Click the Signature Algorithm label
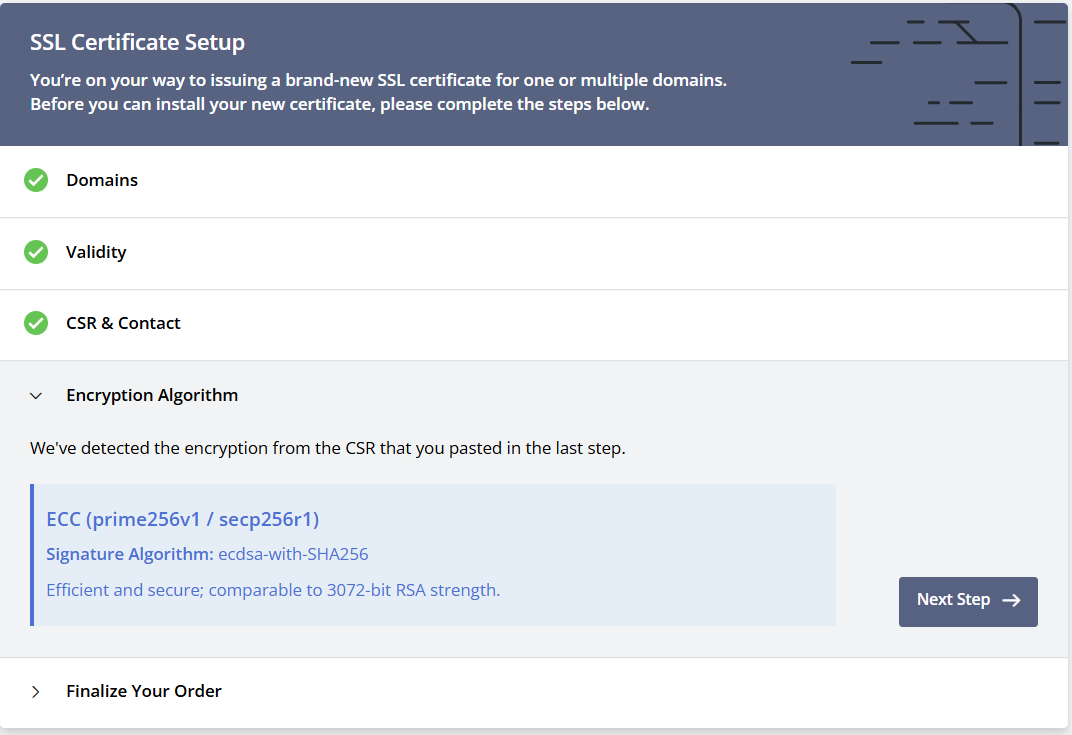 (130, 554)
